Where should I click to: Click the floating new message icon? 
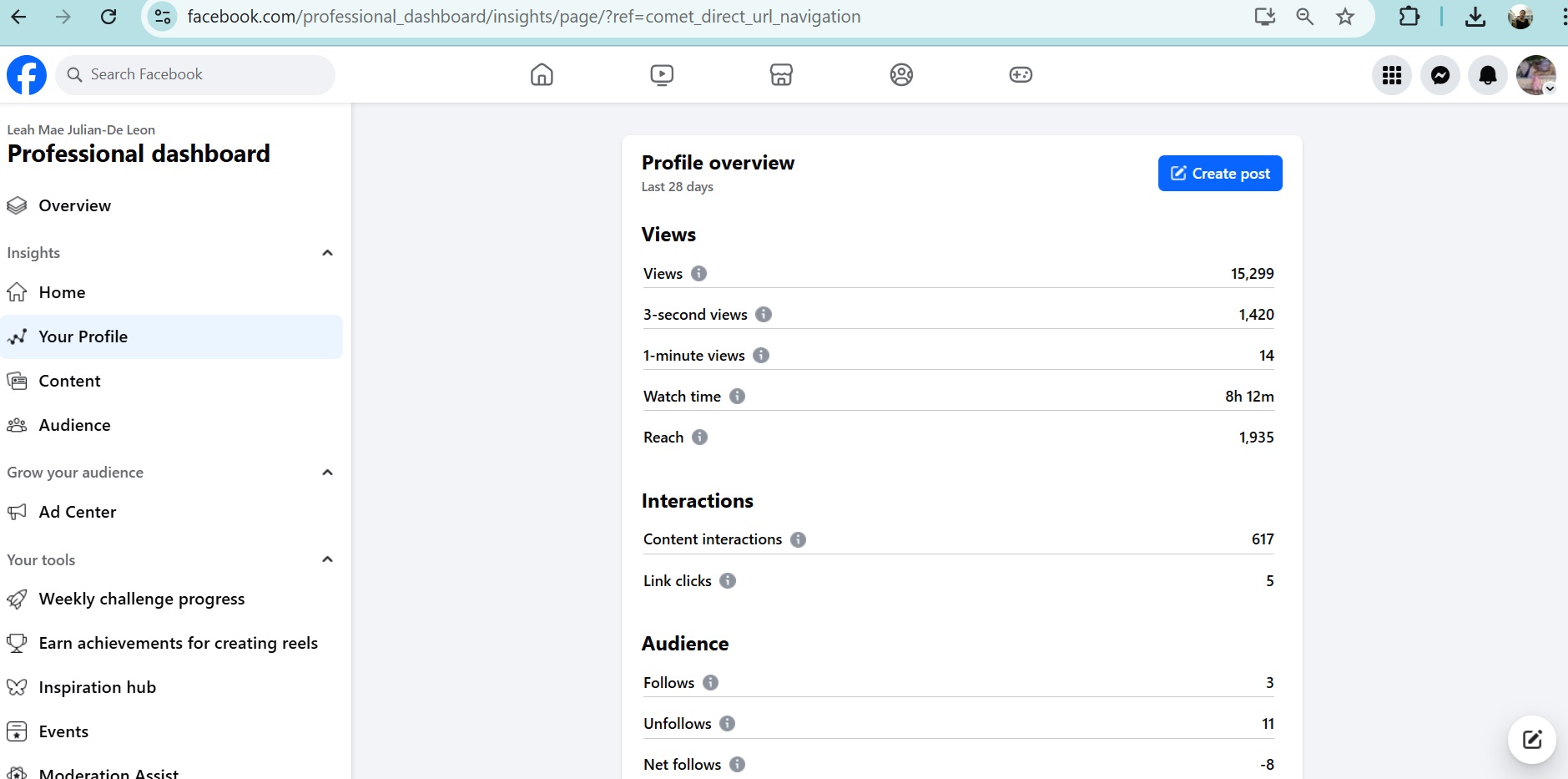tap(1531, 739)
